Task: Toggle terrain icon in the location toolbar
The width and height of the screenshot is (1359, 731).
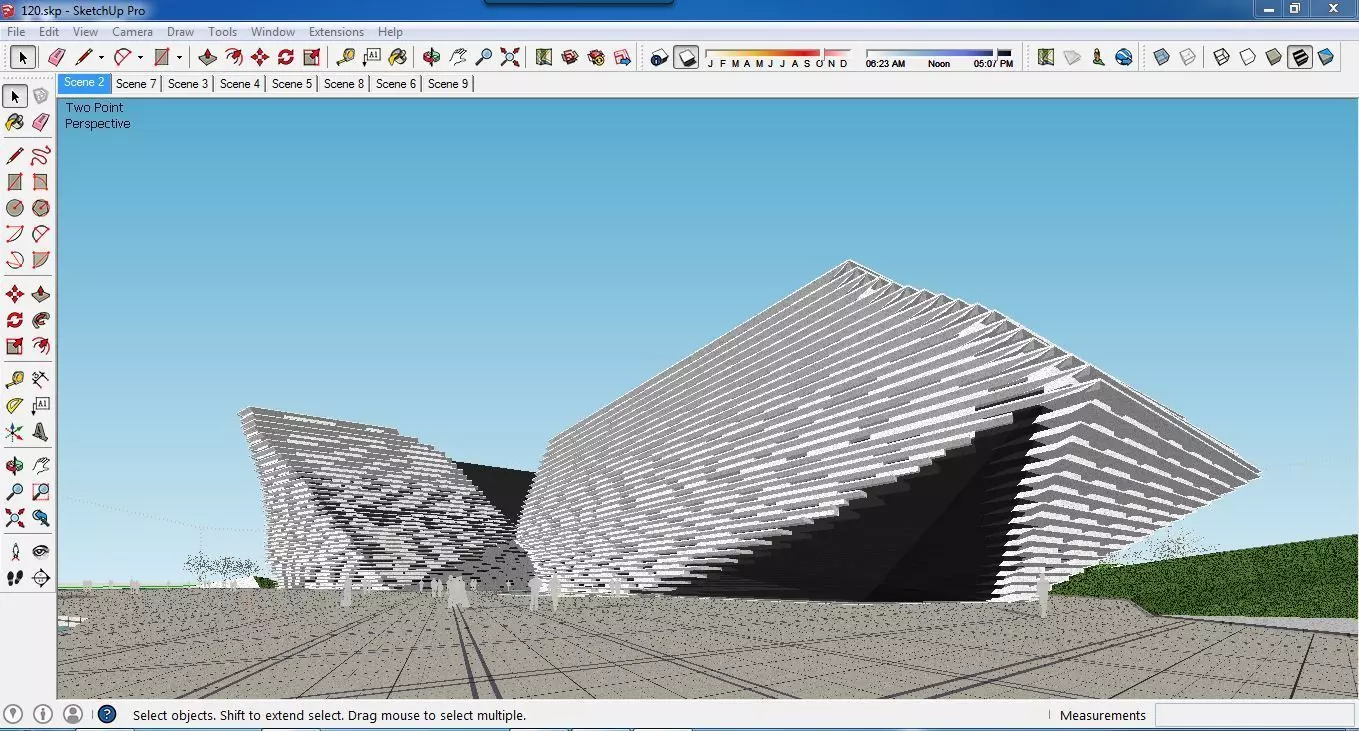Action: pos(1072,57)
